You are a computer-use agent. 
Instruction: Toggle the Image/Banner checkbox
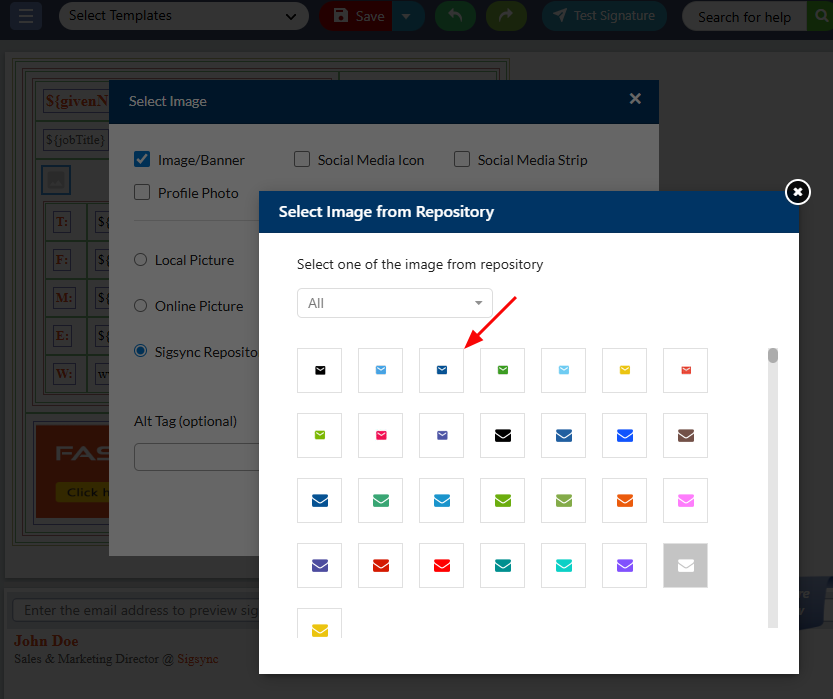click(x=142, y=160)
